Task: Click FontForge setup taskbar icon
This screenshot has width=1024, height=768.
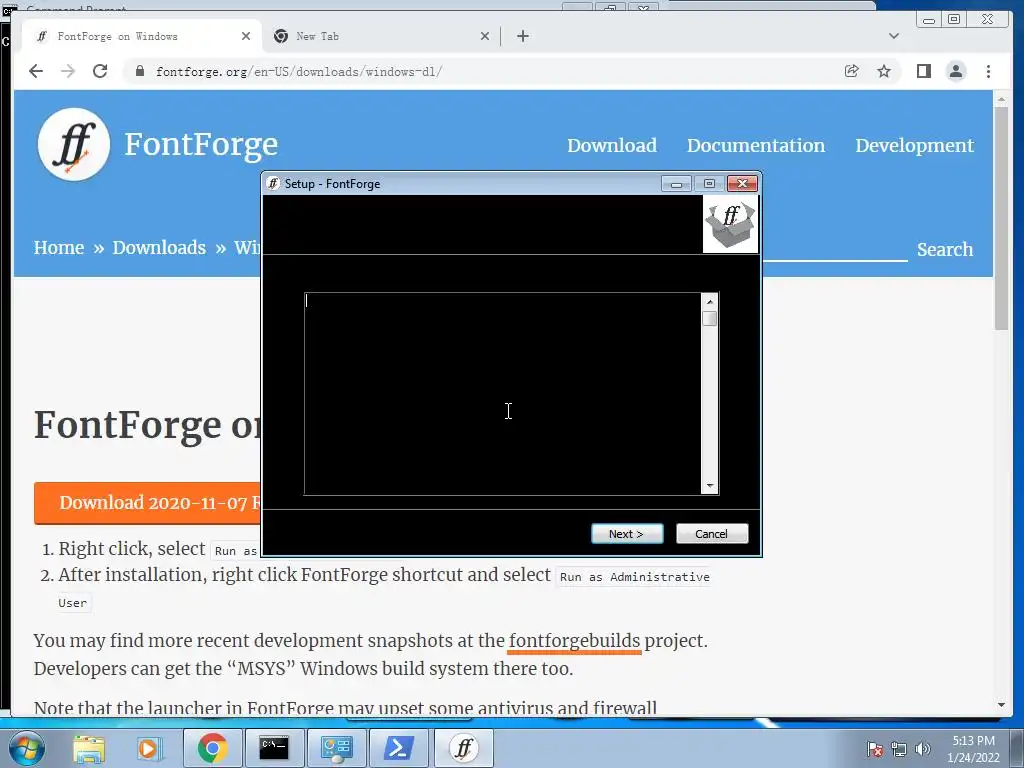Action: [x=464, y=748]
